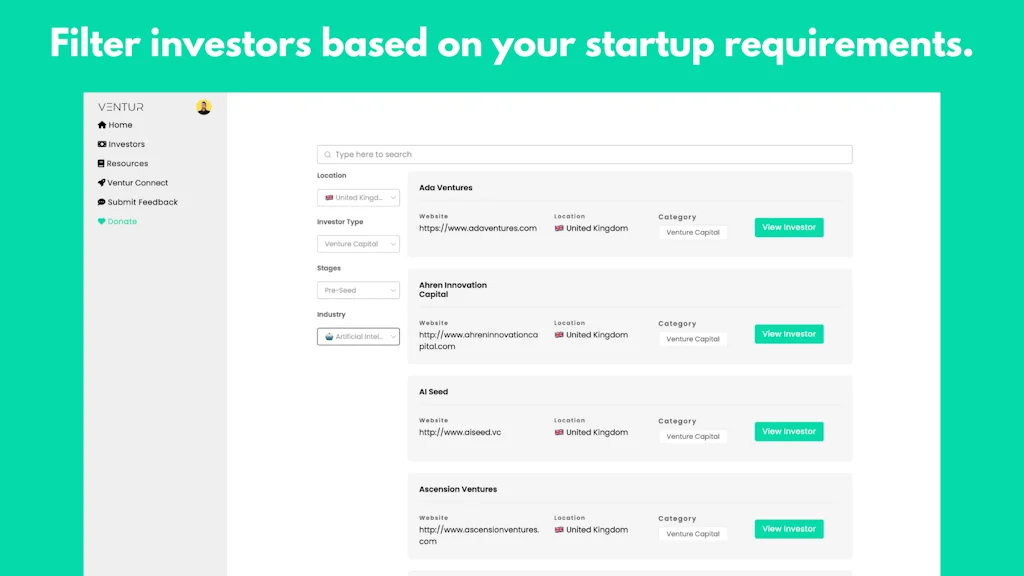Click the heart icon next to Donate
Image resolution: width=1024 pixels, height=576 pixels.
pyautogui.click(x=100, y=221)
